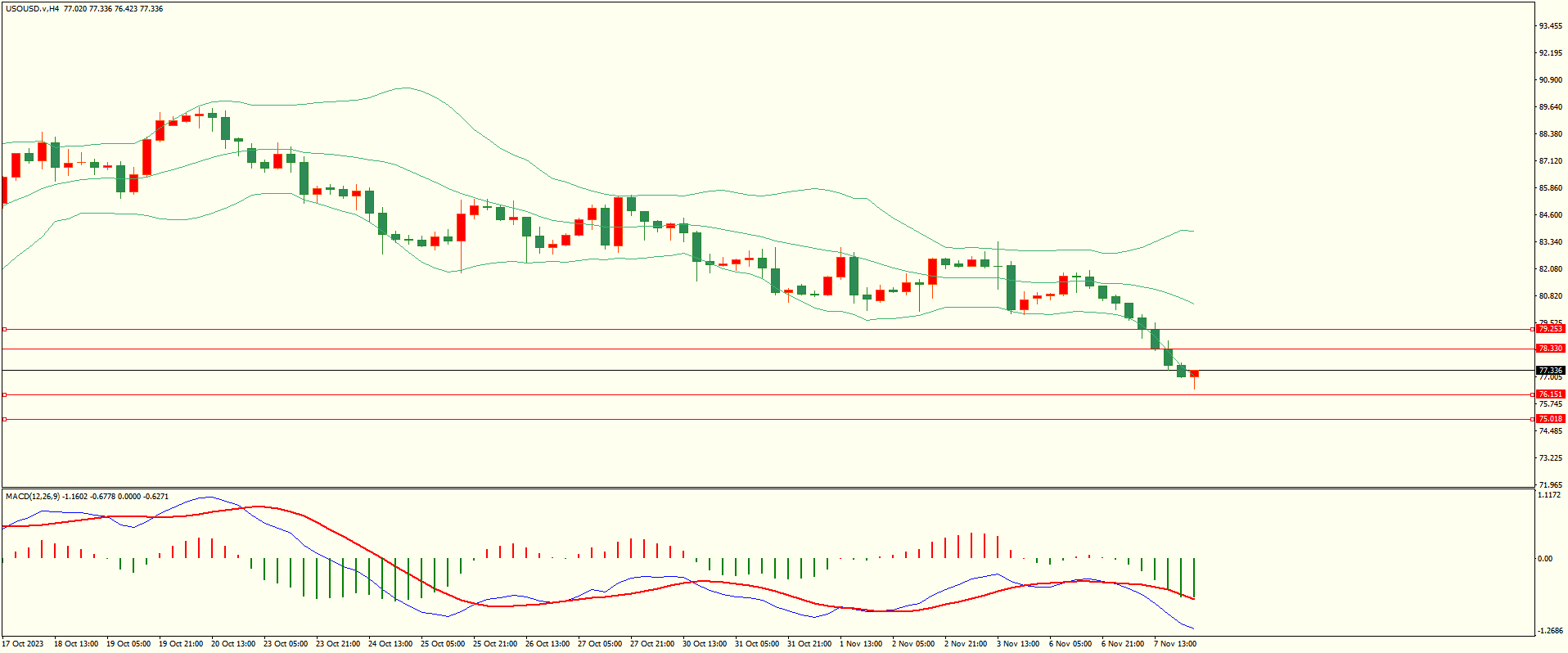Click the 23 Oct 05:00 time label
Image resolution: width=1568 pixels, height=653 pixels.
286,644
